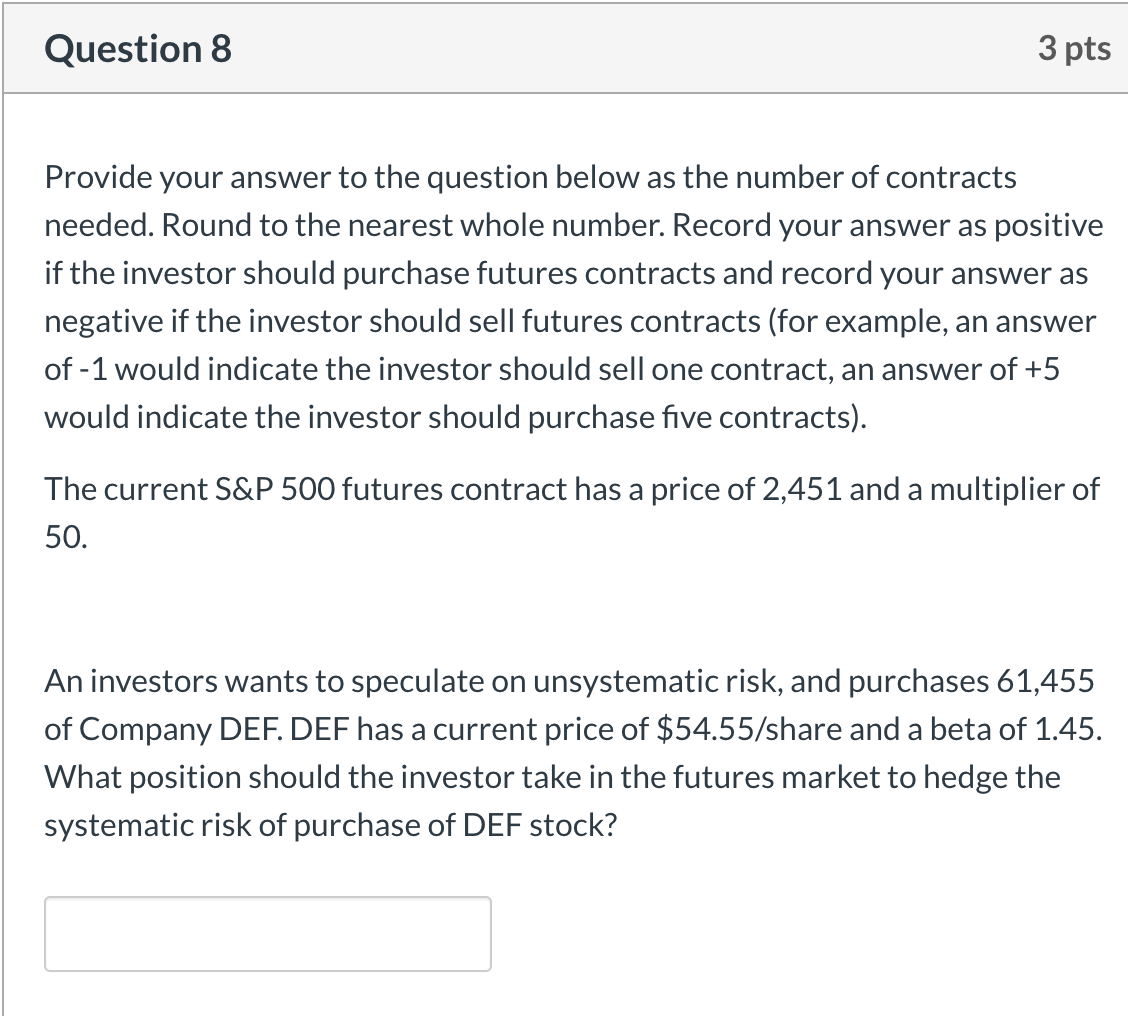Click the example answer -1 in the text
Screen dimensions: 1128x1016
(94, 369)
